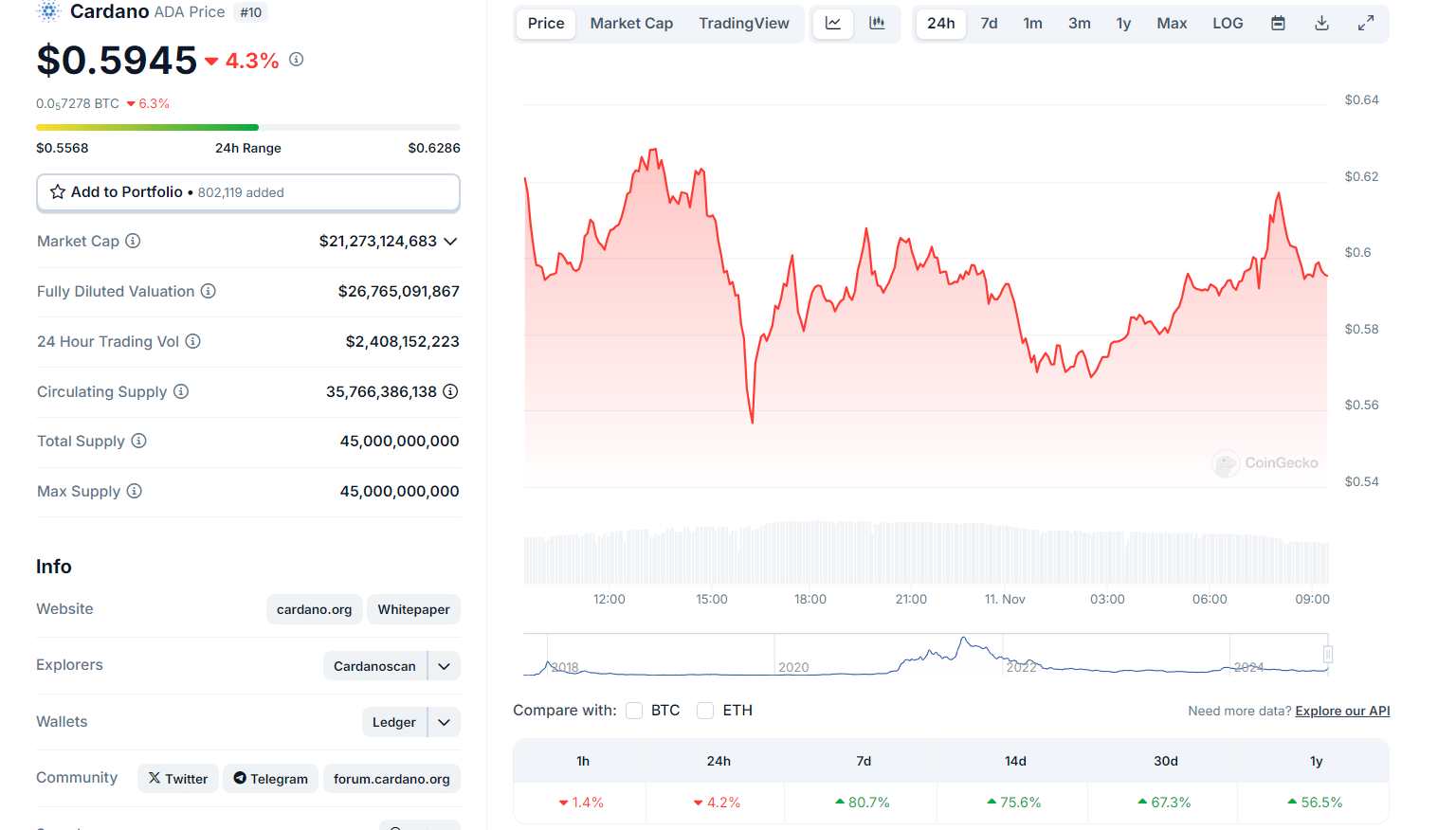Select the 7d time range tab
Viewport: 1456px width, 830px height.
click(989, 24)
